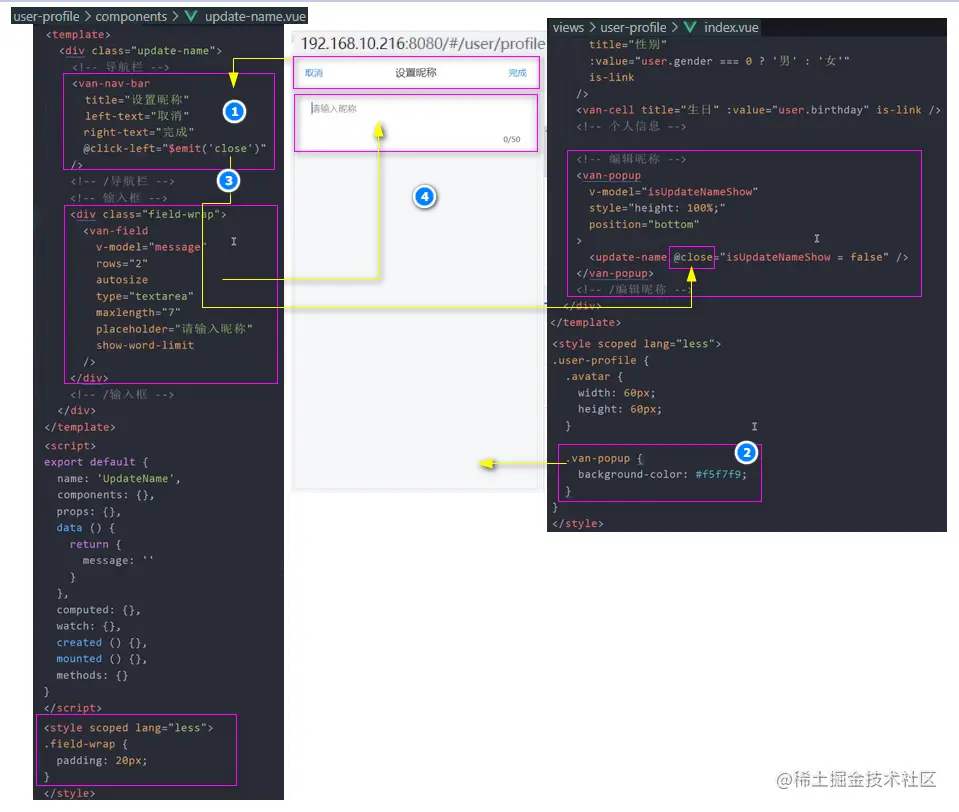Image resolution: width=959 pixels, height=812 pixels.
Task: Click the <van-popup opening tag line
Action: coord(609,175)
